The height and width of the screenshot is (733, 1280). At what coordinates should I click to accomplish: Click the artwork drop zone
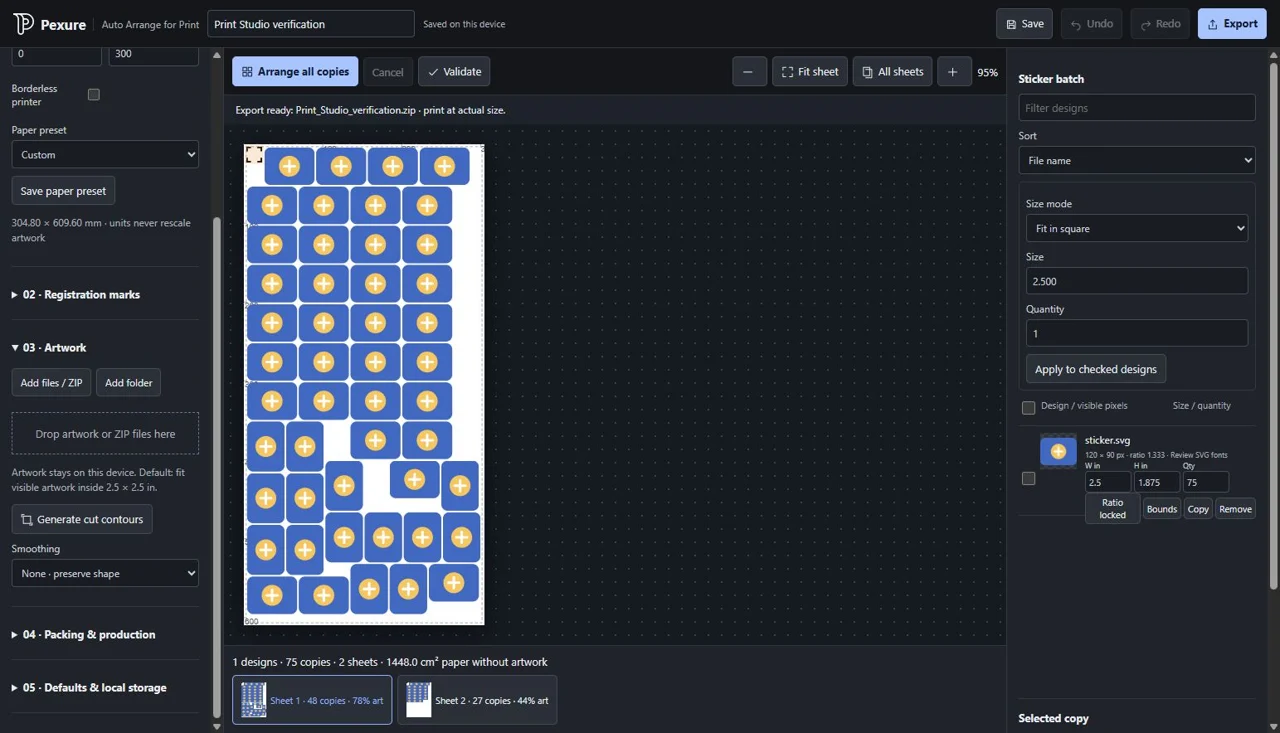105,434
